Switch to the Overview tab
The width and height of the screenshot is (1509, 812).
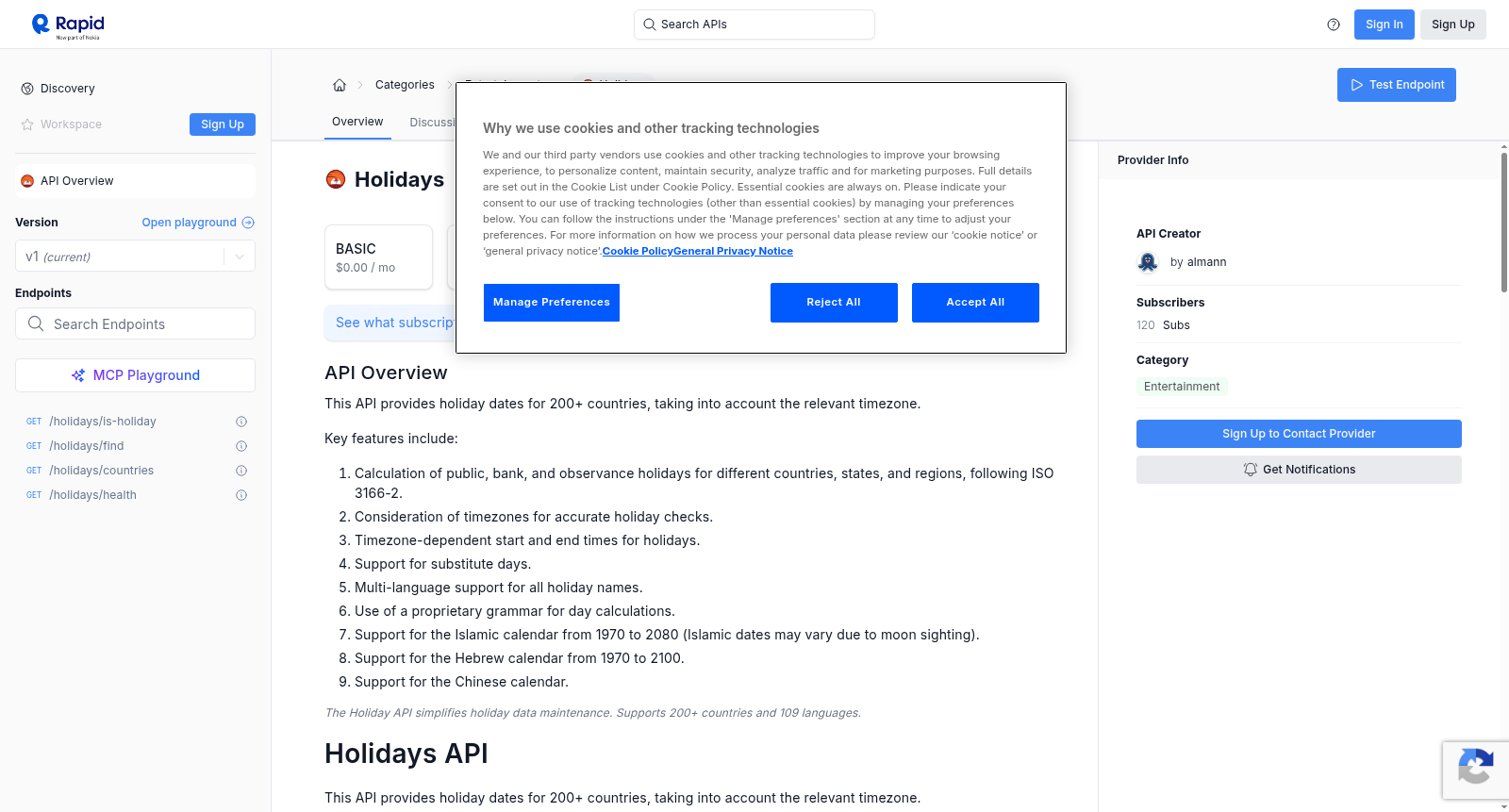click(x=357, y=122)
